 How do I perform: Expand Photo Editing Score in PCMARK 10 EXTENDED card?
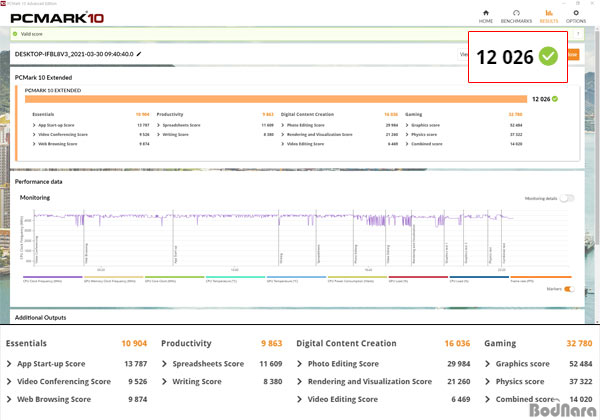click(x=283, y=125)
